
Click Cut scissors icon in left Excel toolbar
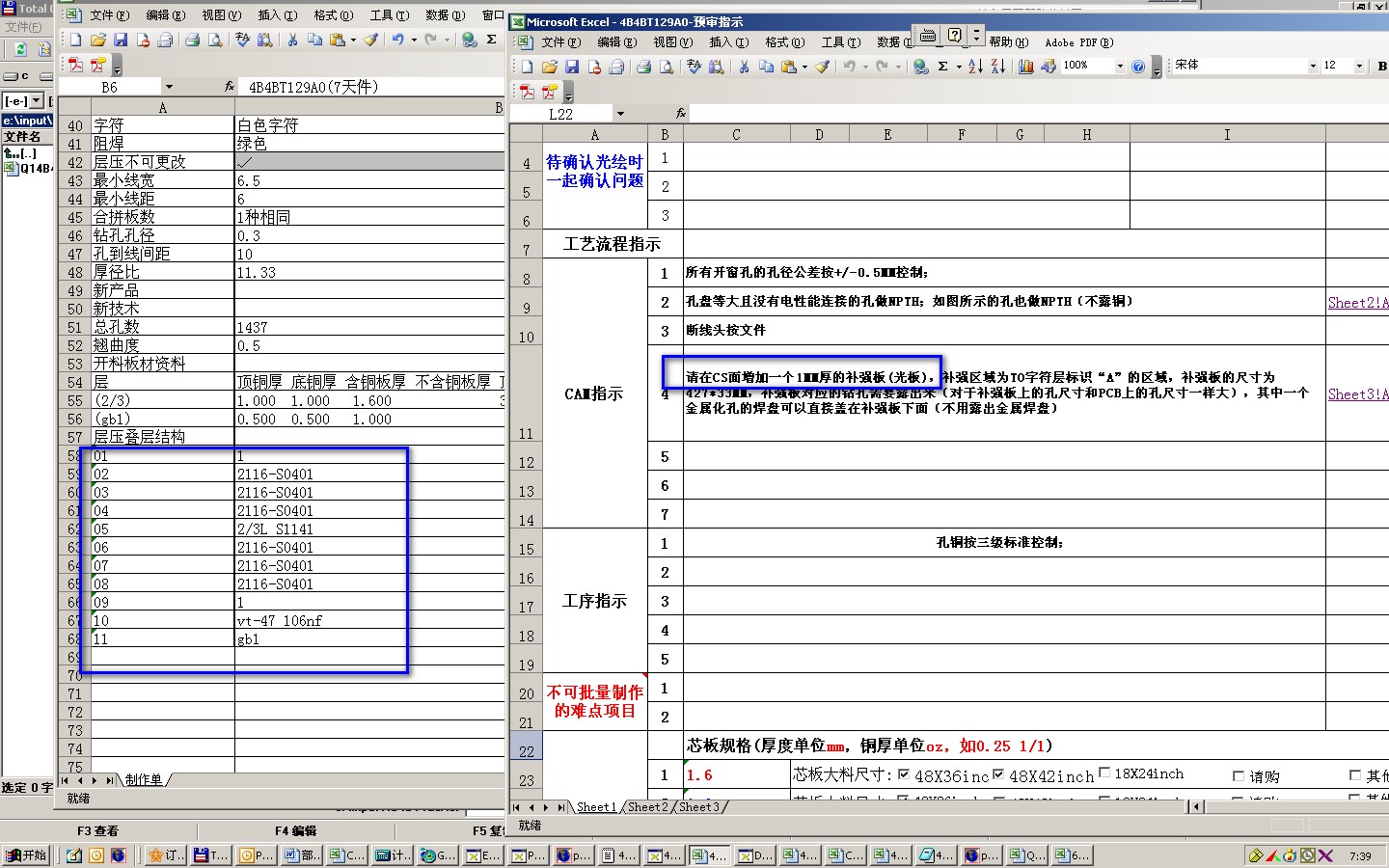(x=292, y=40)
